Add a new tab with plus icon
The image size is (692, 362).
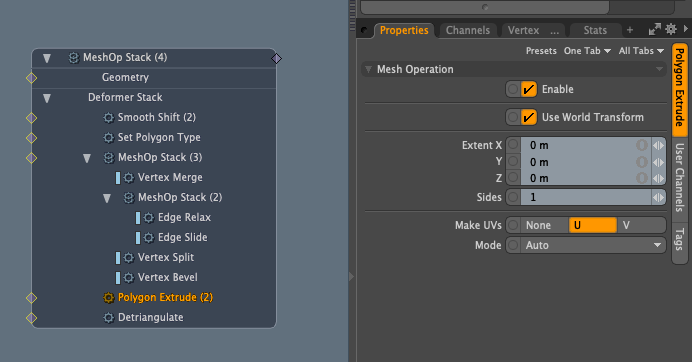point(630,30)
